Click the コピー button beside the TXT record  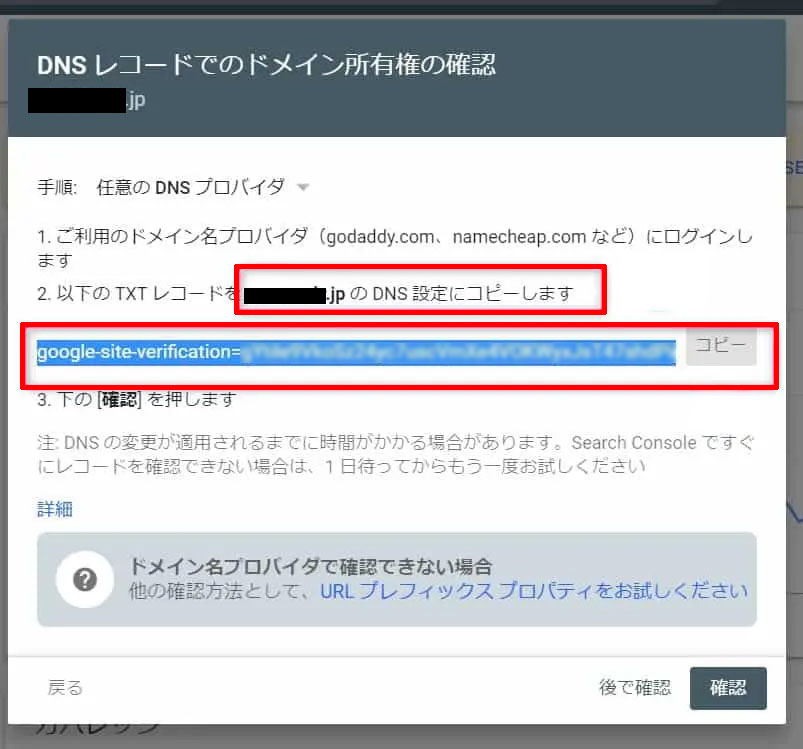pos(720,345)
